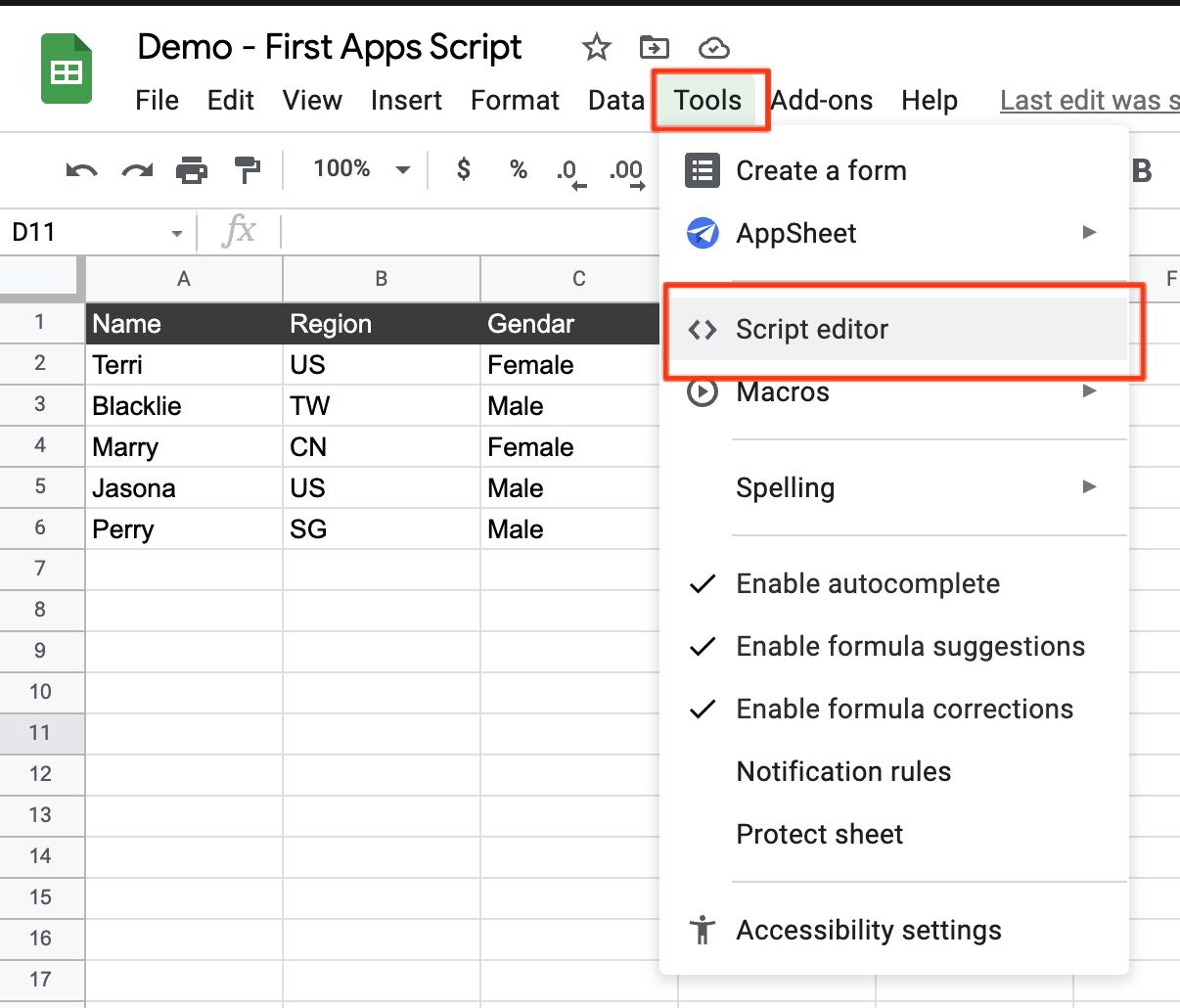The height and width of the screenshot is (1008, 1180).
Task: Click the print icon in toolbar
Action: pos(192,171)
